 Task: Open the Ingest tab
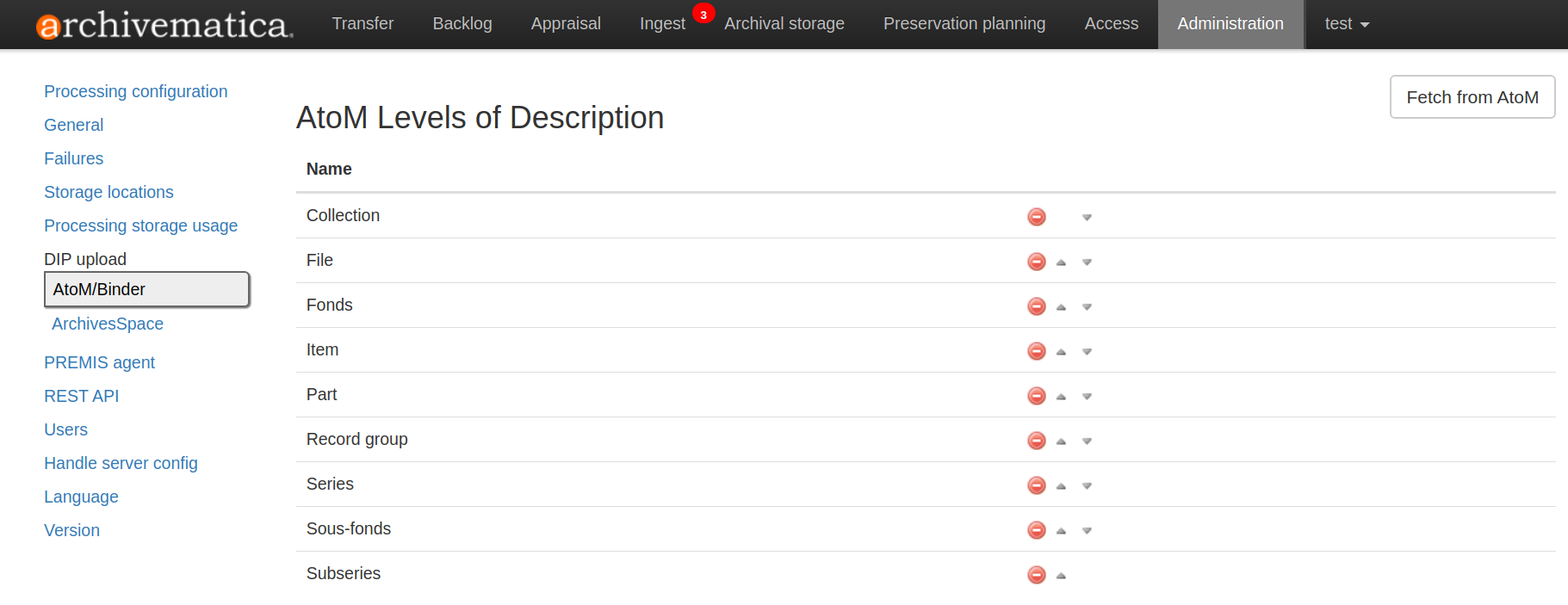coord(661,24)
